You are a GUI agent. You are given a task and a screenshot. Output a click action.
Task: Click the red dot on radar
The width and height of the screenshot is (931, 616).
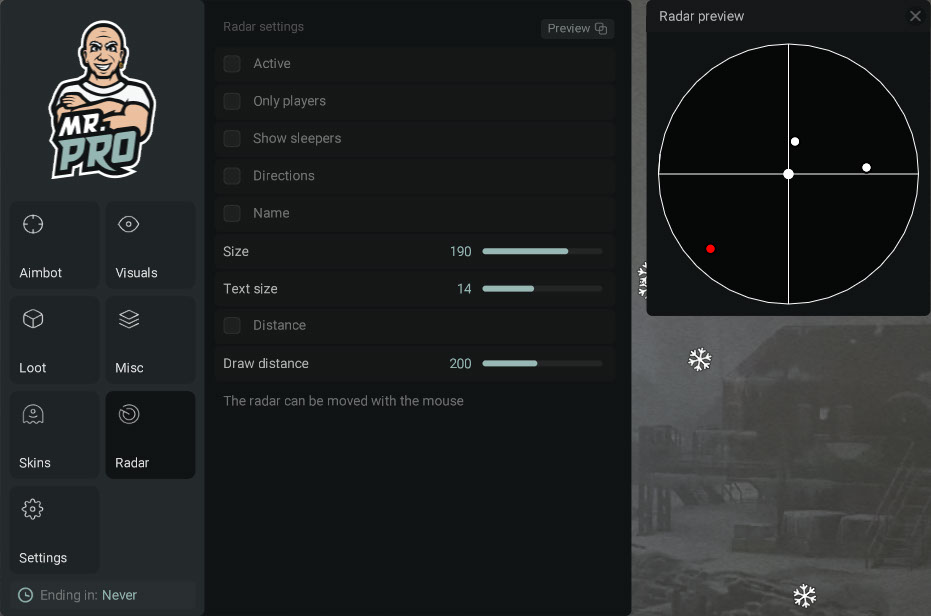710,249
